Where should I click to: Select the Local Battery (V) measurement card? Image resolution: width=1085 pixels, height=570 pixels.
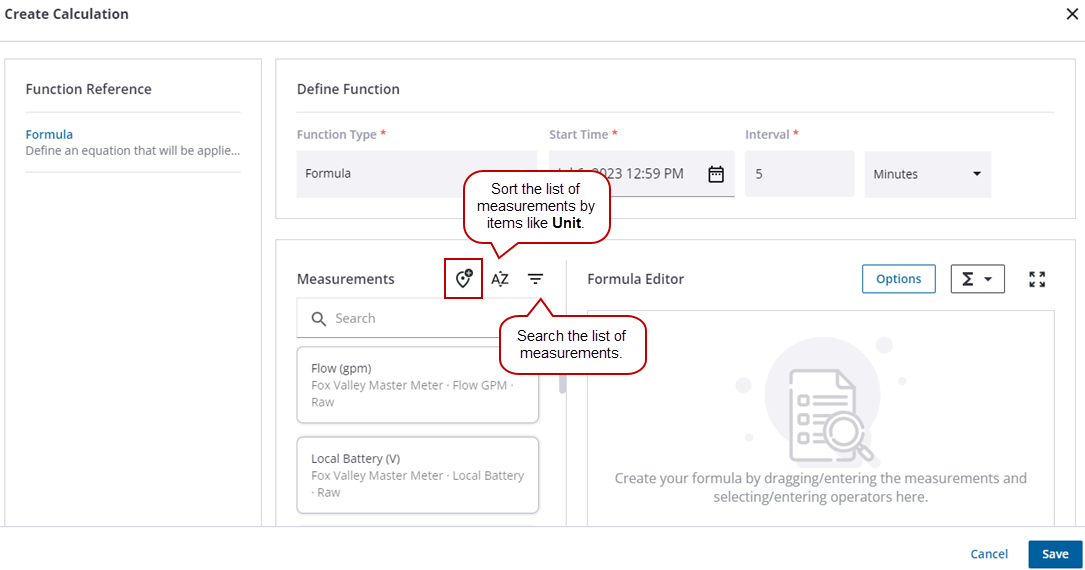417,475
